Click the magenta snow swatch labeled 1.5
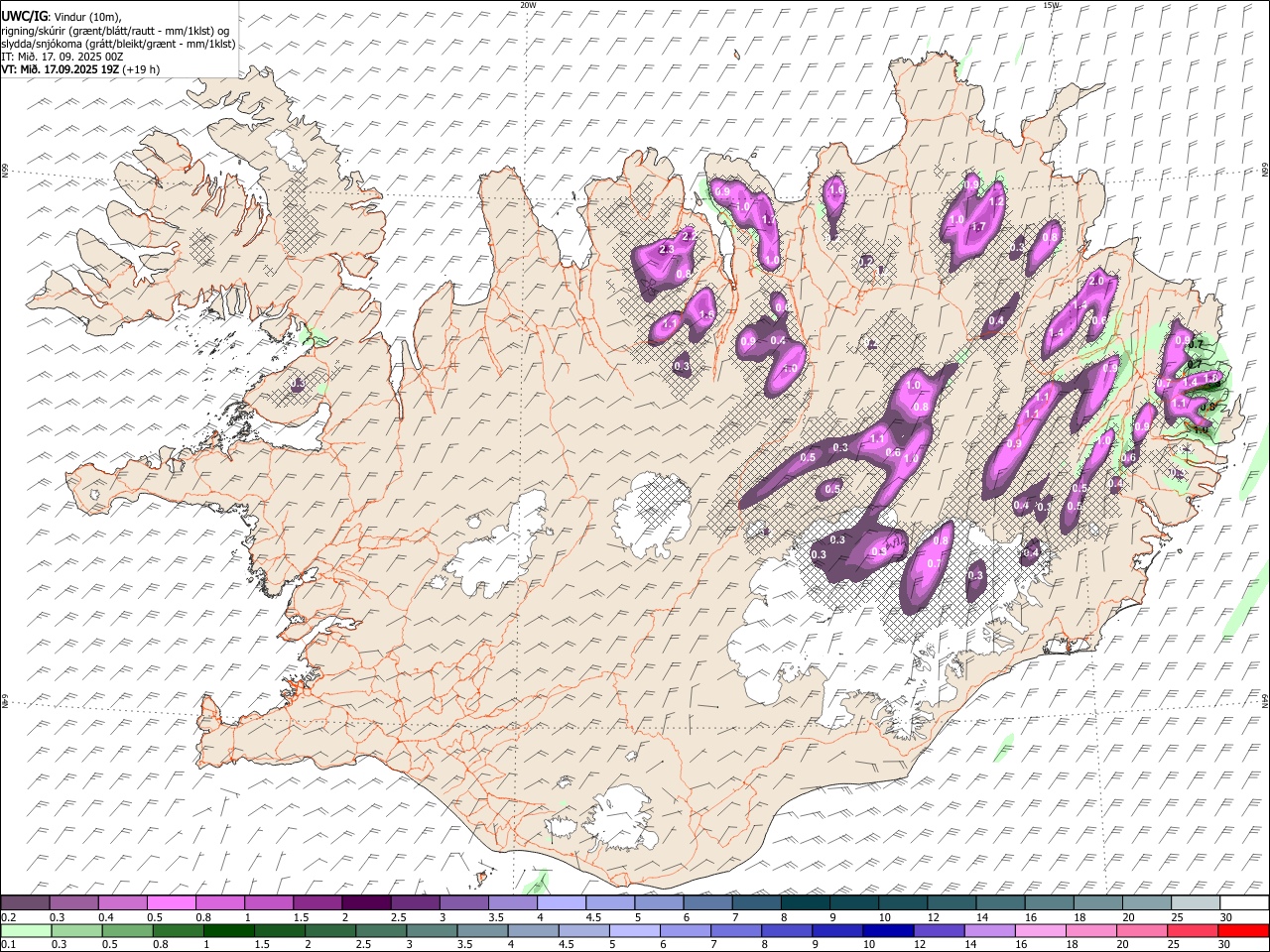Screen dimensions: 1270x952 [318, 902]
